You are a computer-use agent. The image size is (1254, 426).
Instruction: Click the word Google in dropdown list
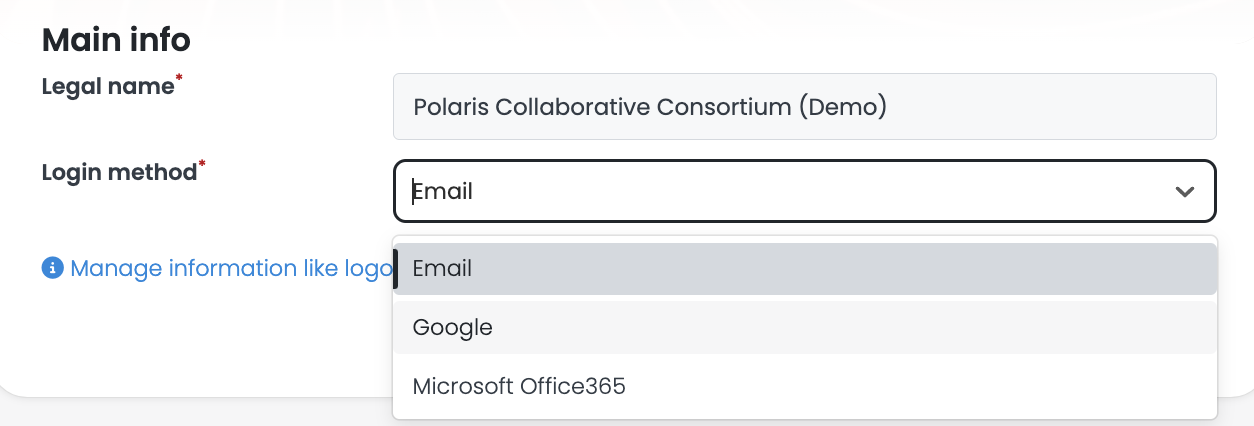point(453,328)
